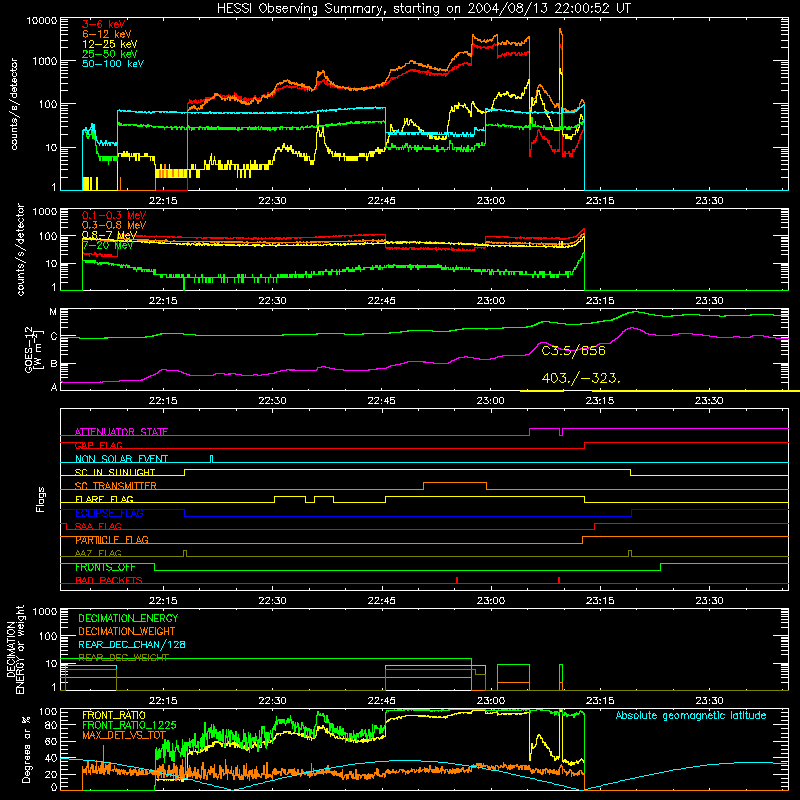Click the REAR_DEC_WEIGHT legend label
Screen dimensions: 800x800
pos(123,658)
